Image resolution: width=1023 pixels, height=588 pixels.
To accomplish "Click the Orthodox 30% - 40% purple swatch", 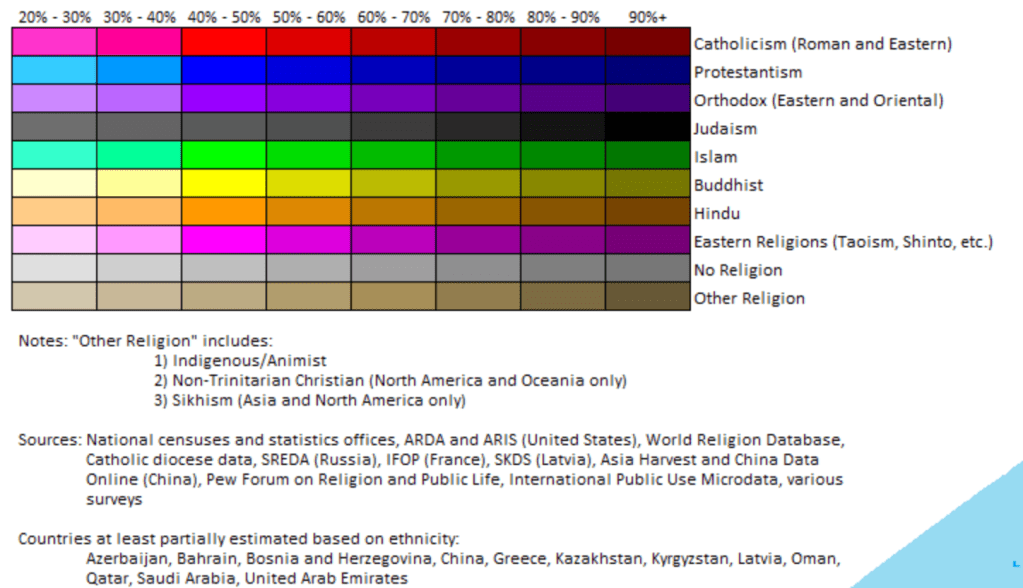I will click(139, 99).
